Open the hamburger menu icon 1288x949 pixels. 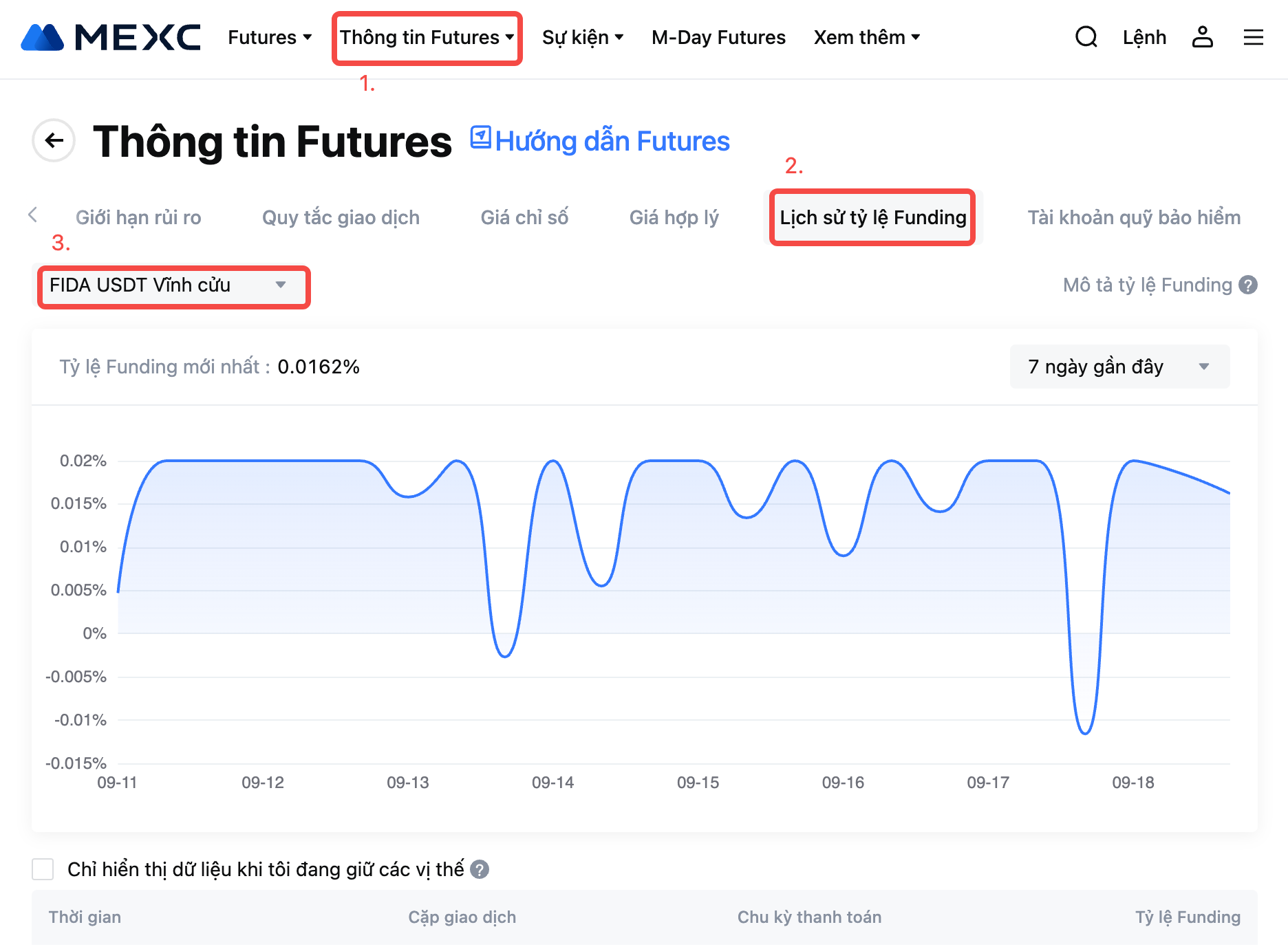click(x=1253, y=37)
